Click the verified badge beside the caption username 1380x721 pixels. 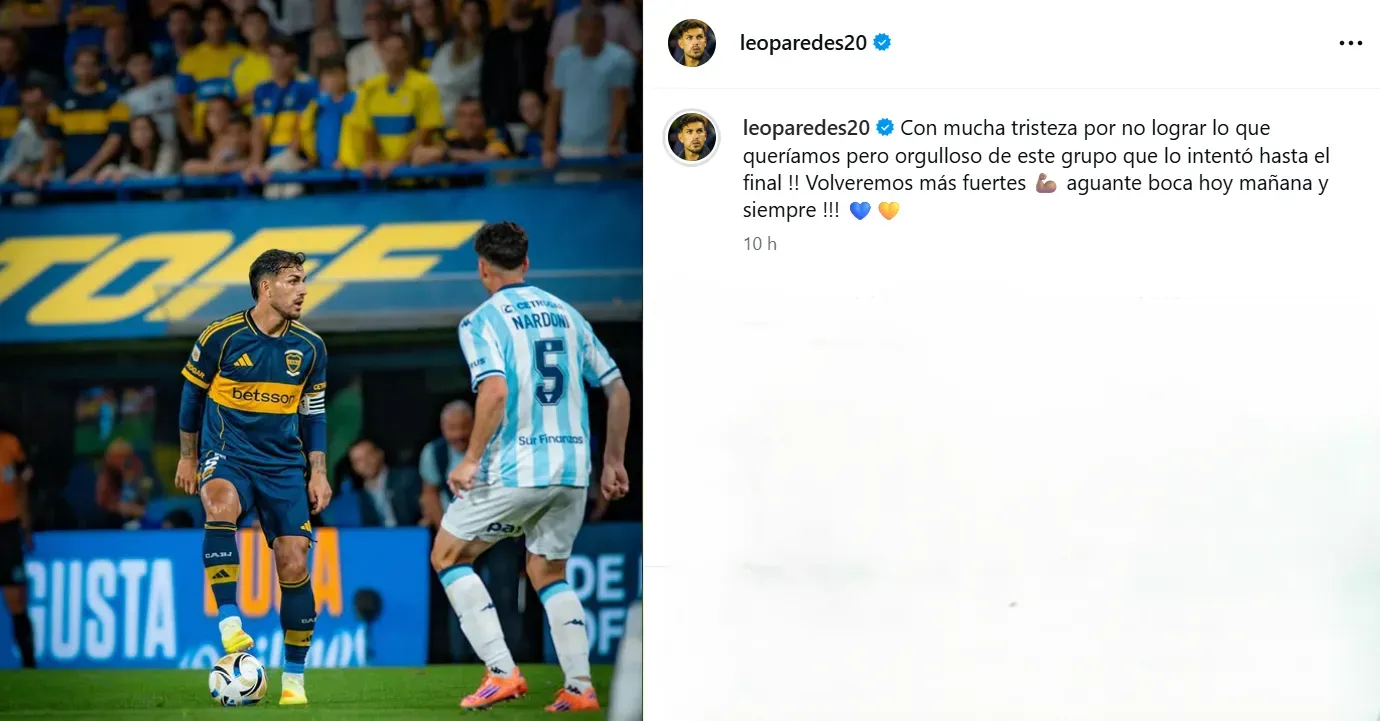pos(885,127)
